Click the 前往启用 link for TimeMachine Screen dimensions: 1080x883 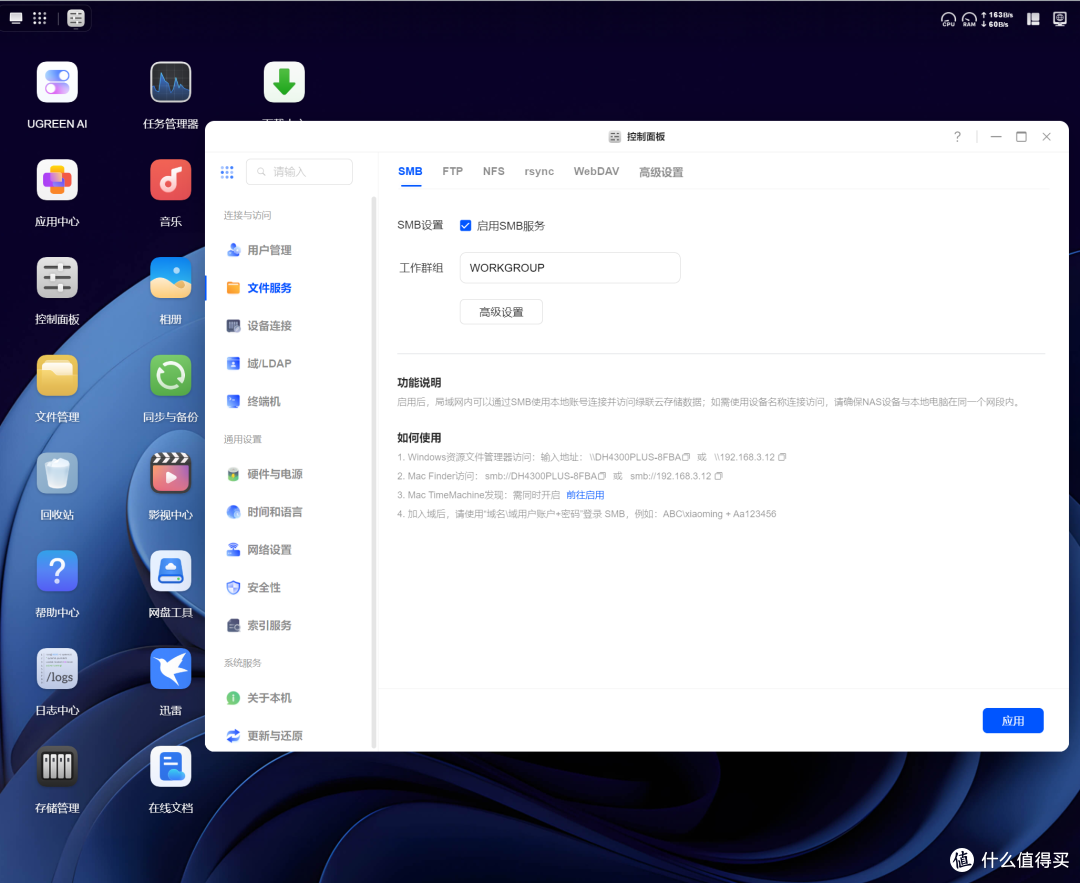point(585,495)
